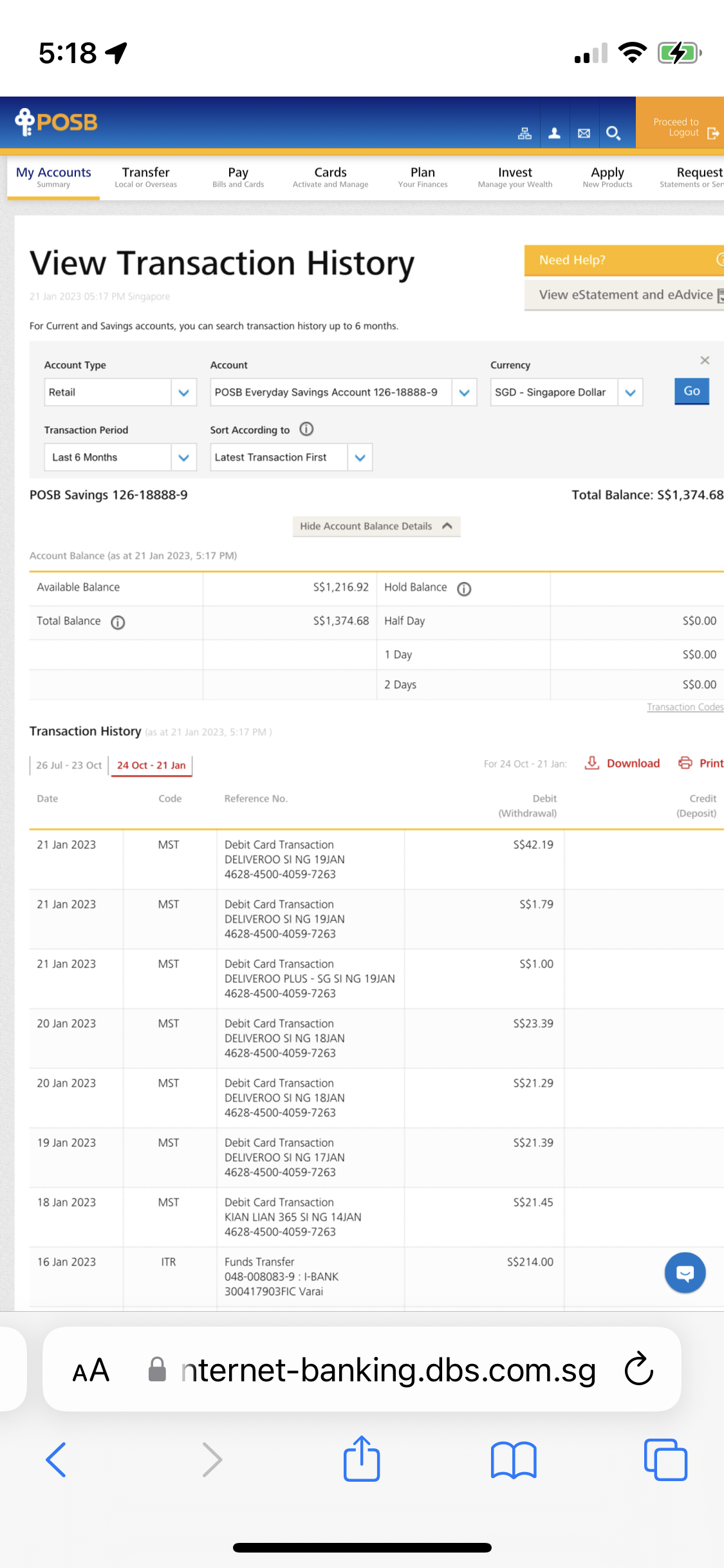
Task: Open Safari bookmarks icon
Action: [x=513, y=1459]
